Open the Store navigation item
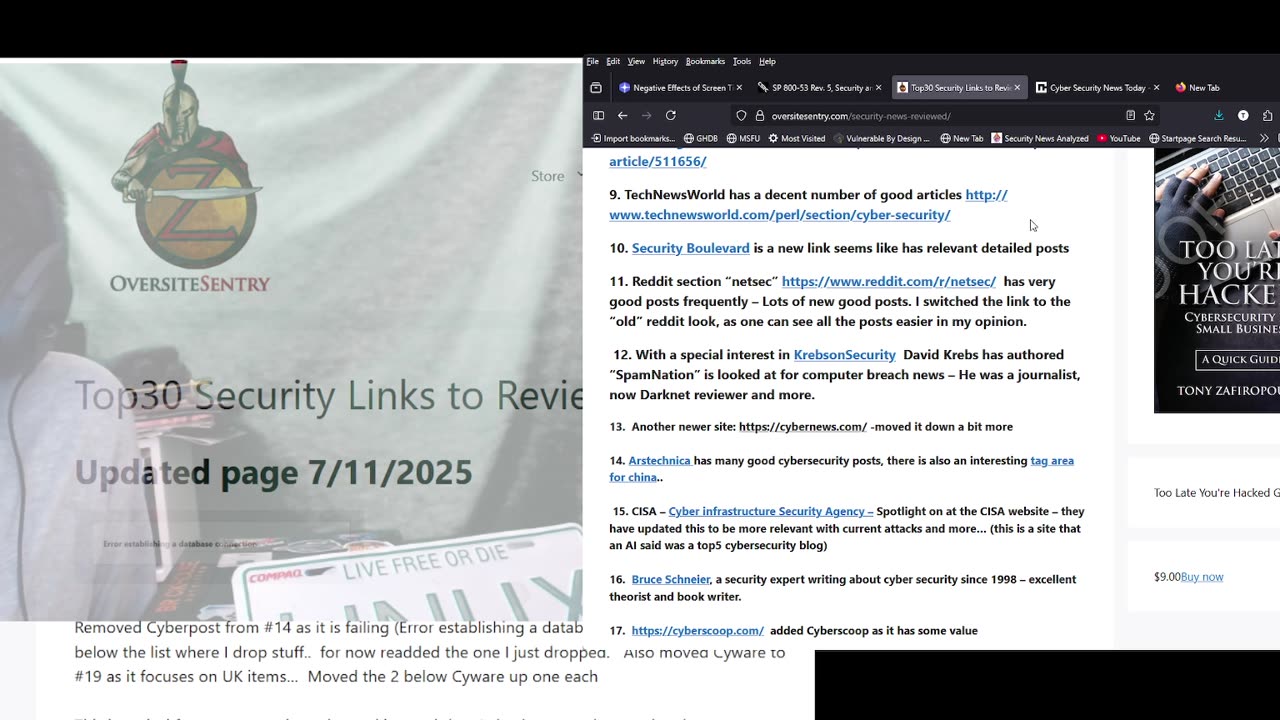This screenshot has height=720, width=1280. [548, 176]
